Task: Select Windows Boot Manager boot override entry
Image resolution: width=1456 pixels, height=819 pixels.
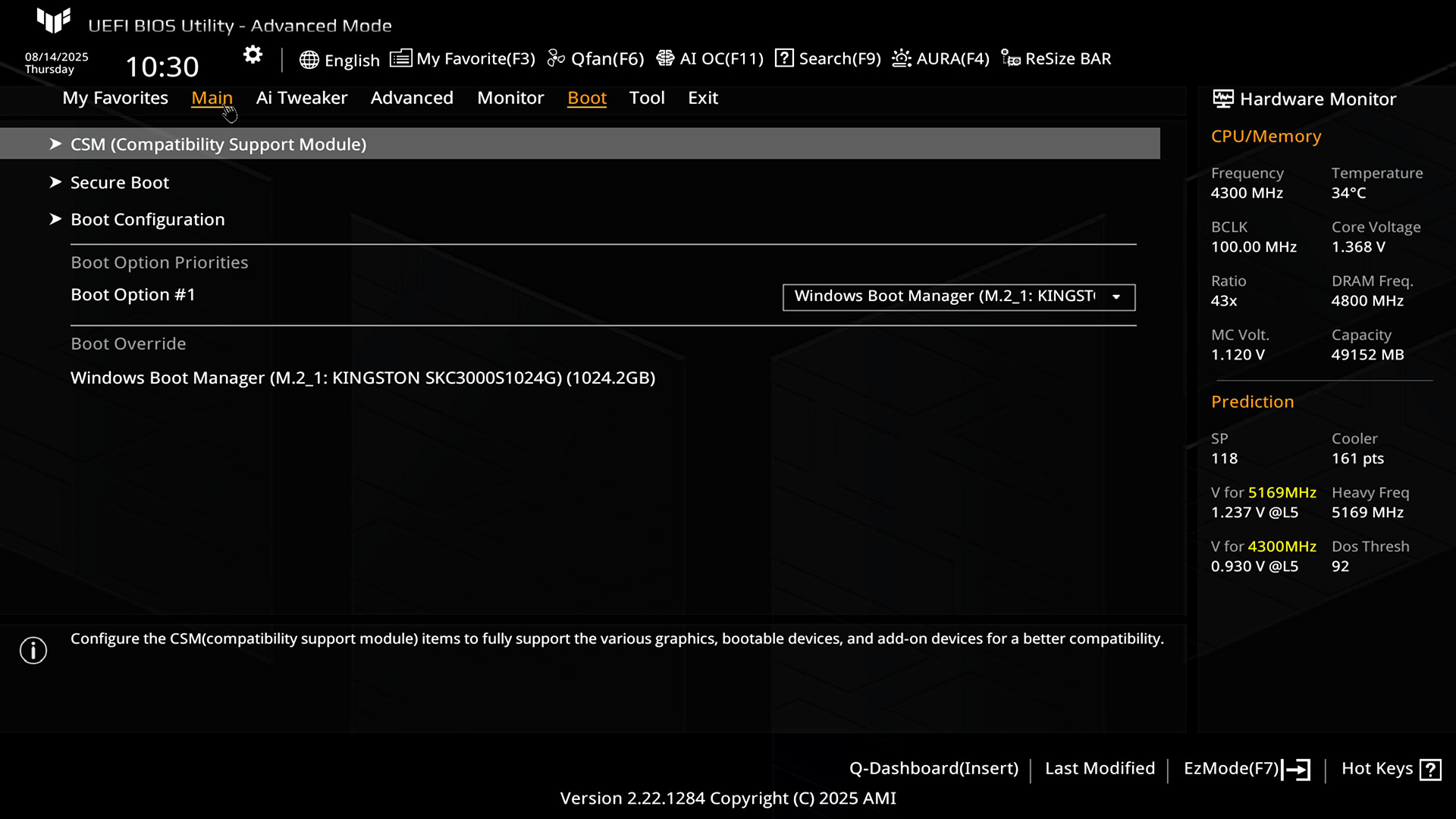Action: click(362, 378)
